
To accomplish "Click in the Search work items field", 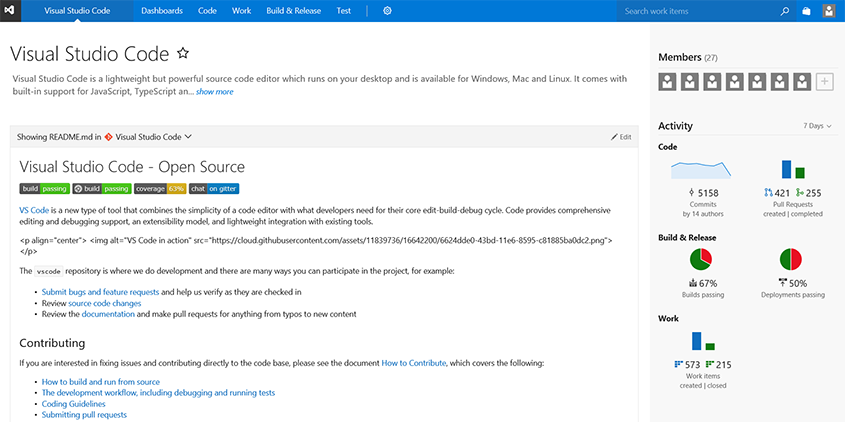I will coord(698,11).
